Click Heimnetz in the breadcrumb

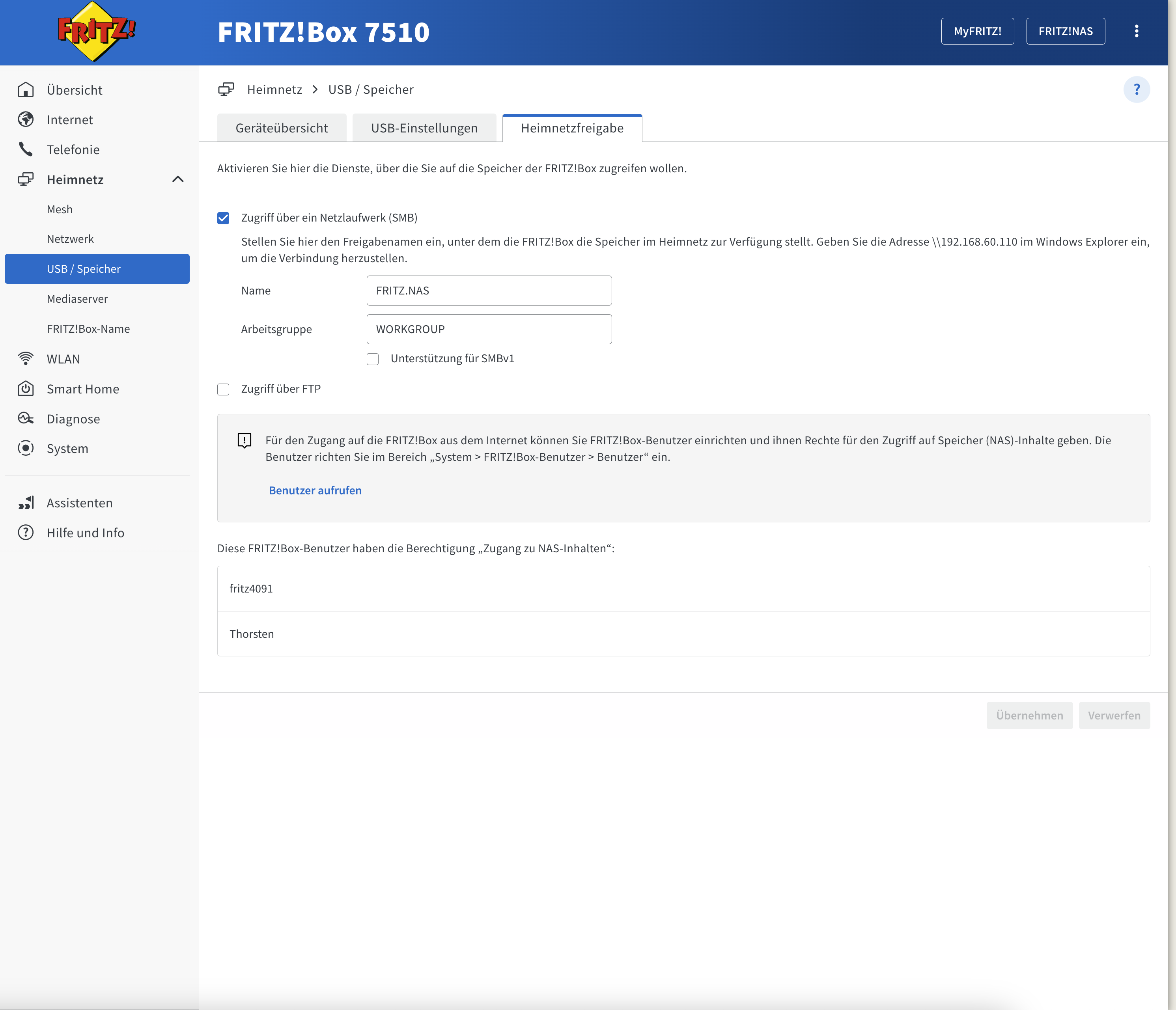(x=275, y=89)
